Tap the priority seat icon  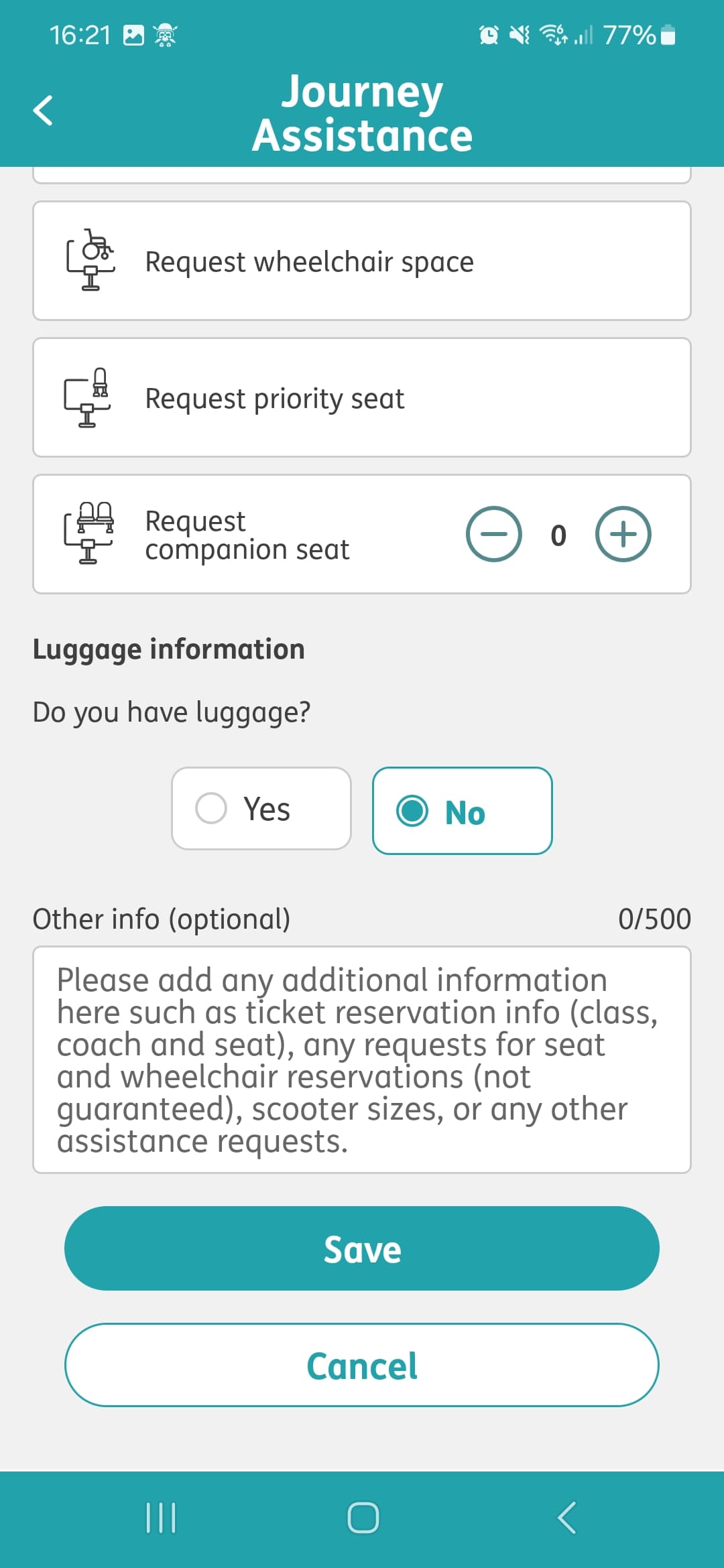point(88,397)
